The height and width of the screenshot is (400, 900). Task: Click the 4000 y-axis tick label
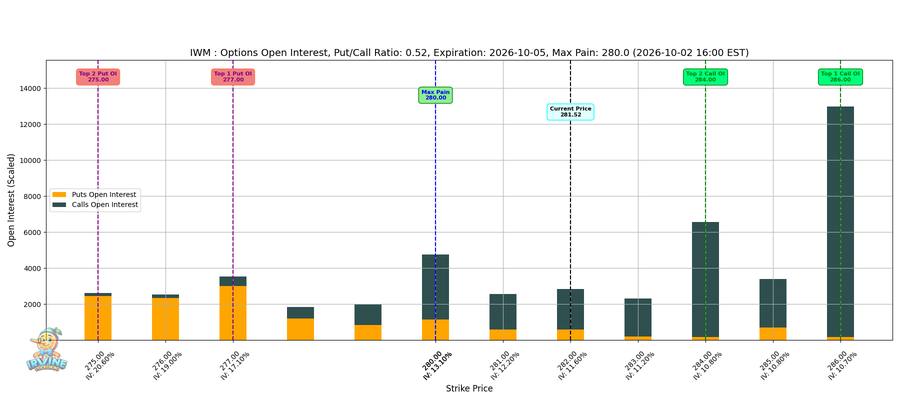tap(32, 269)
